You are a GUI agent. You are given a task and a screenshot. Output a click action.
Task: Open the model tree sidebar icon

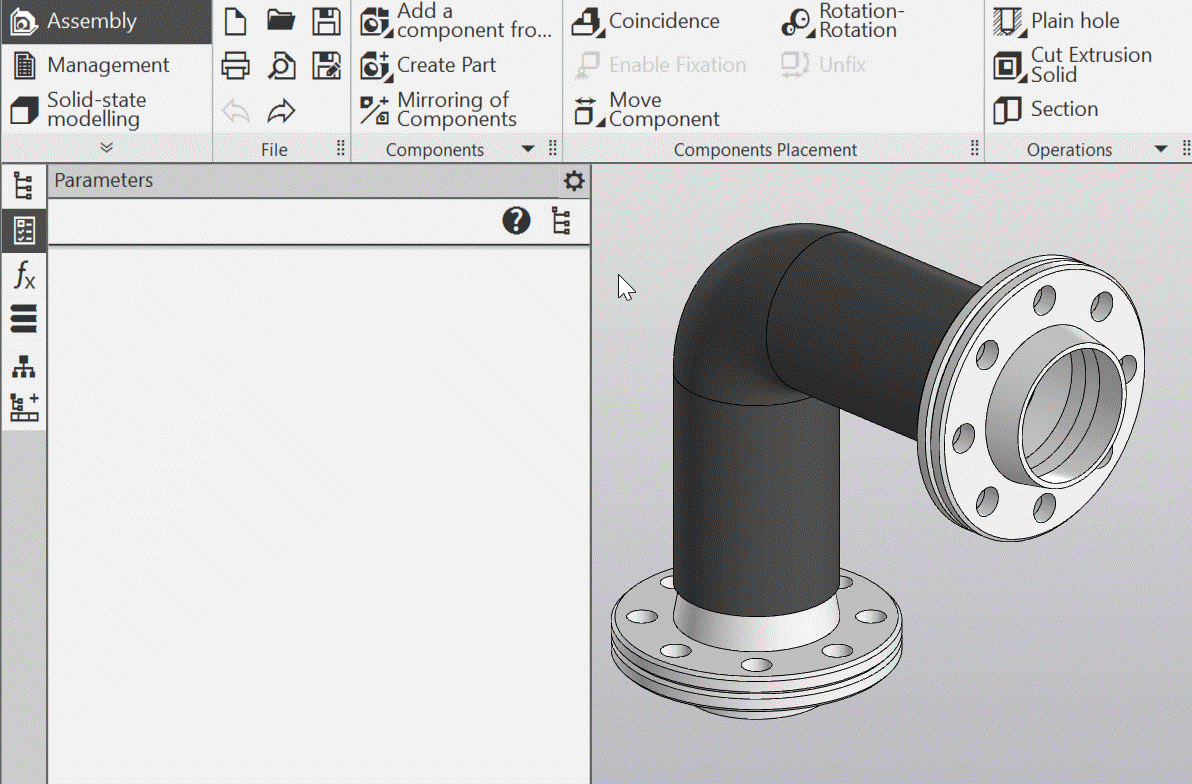[x=24, y=185]
